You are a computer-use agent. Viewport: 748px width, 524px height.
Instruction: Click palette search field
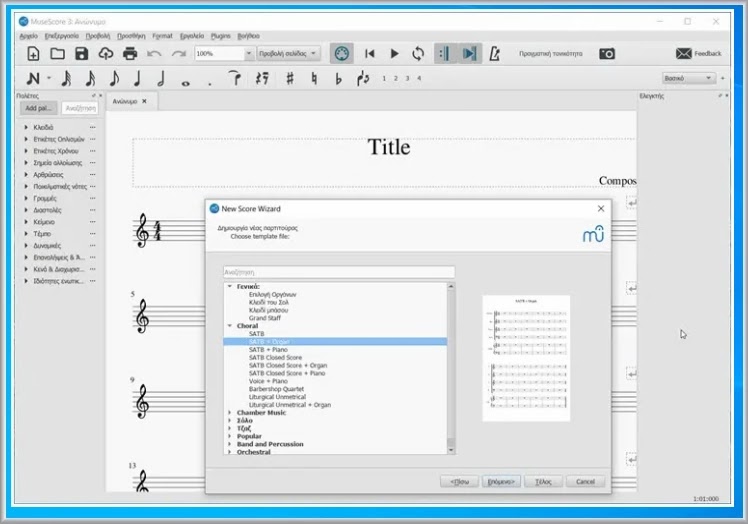pos(80,108)
